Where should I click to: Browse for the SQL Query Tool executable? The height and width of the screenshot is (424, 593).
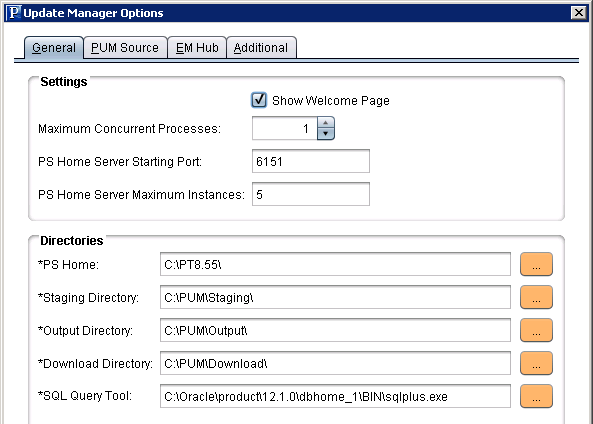(x=536, y=396)
